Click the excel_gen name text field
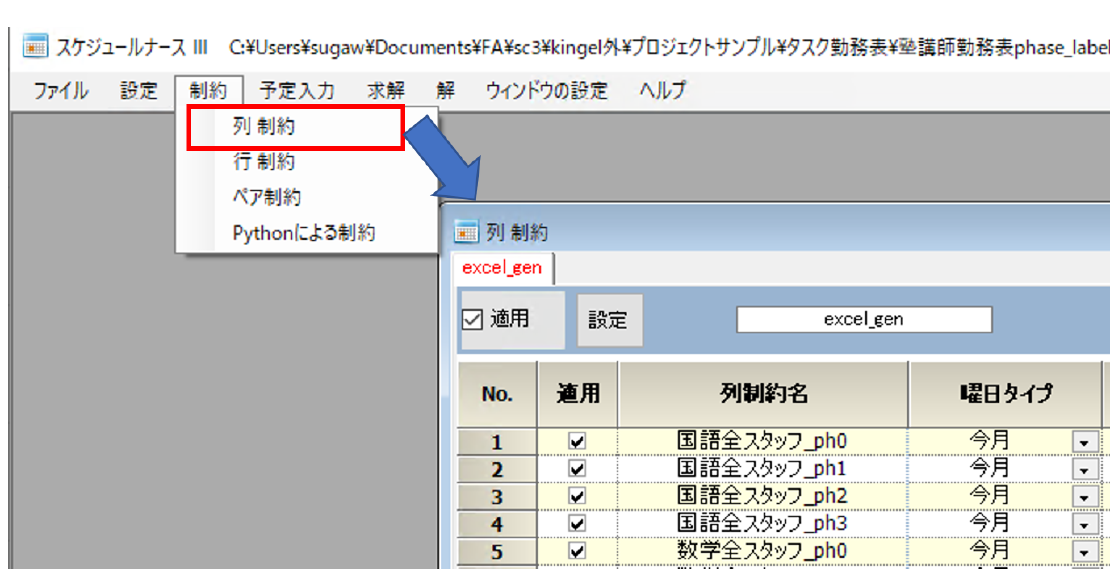 tap(864, 320)
